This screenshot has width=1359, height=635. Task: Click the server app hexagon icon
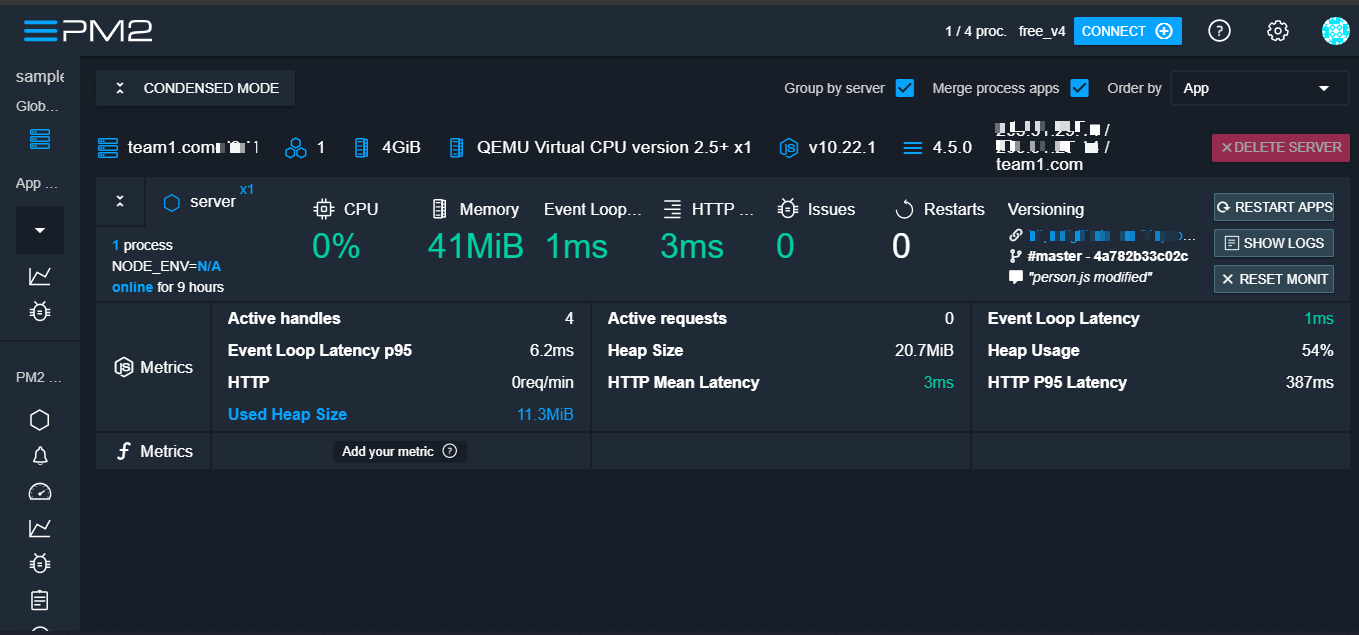pos(172,203)
